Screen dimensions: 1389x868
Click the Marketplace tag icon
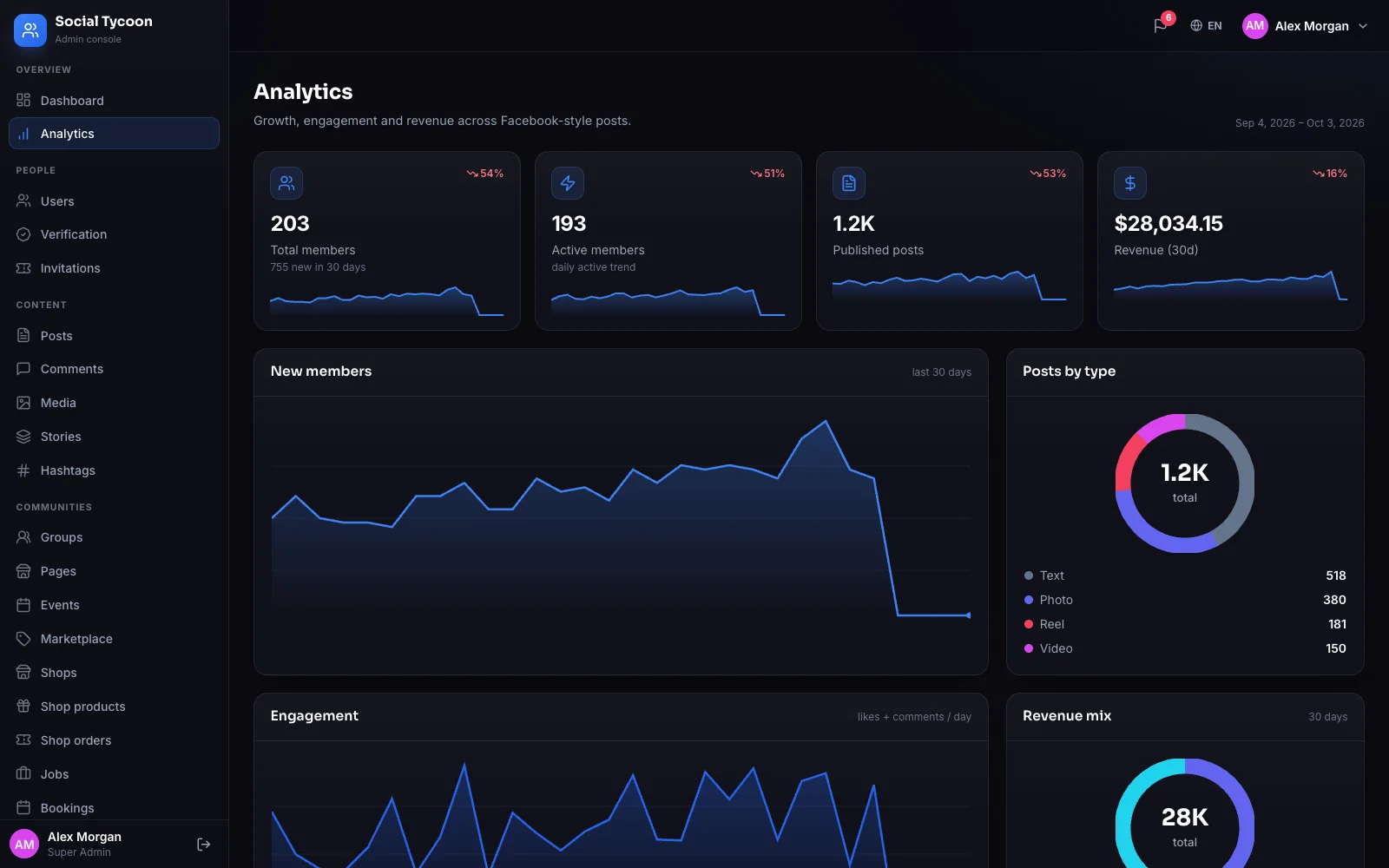[x=23, y=639]
